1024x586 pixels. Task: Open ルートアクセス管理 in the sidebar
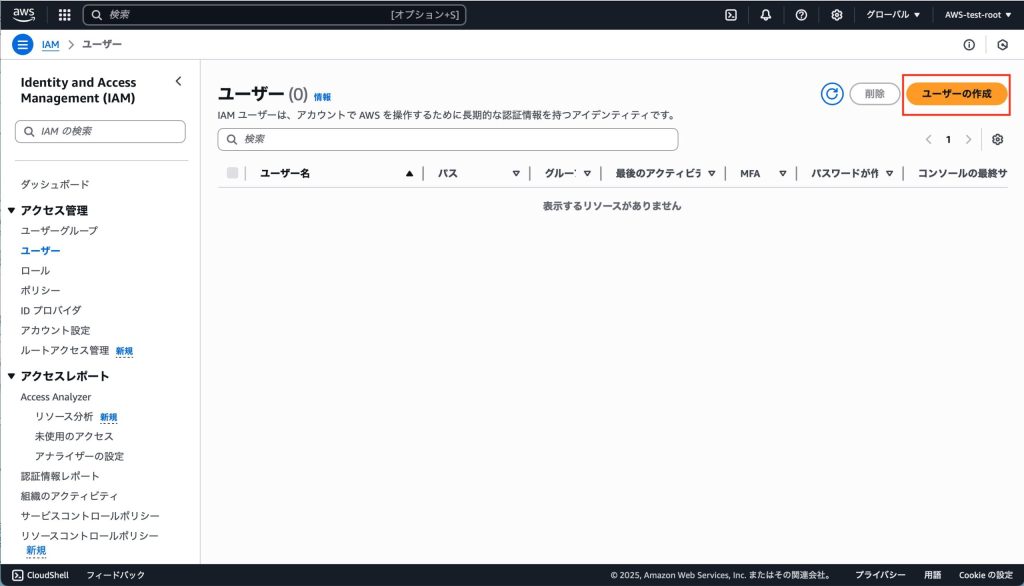65,350
